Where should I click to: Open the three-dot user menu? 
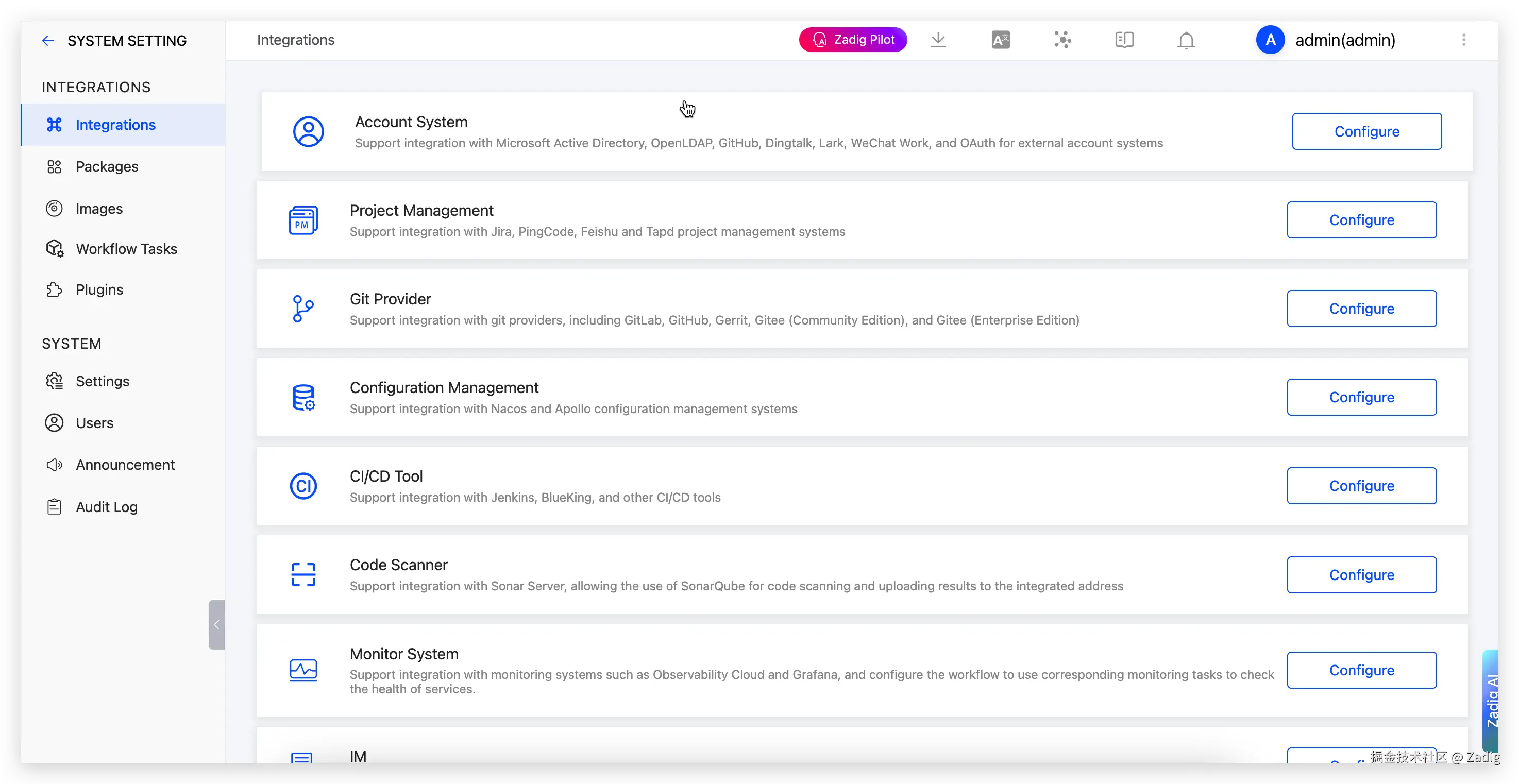click(1463, 40)
